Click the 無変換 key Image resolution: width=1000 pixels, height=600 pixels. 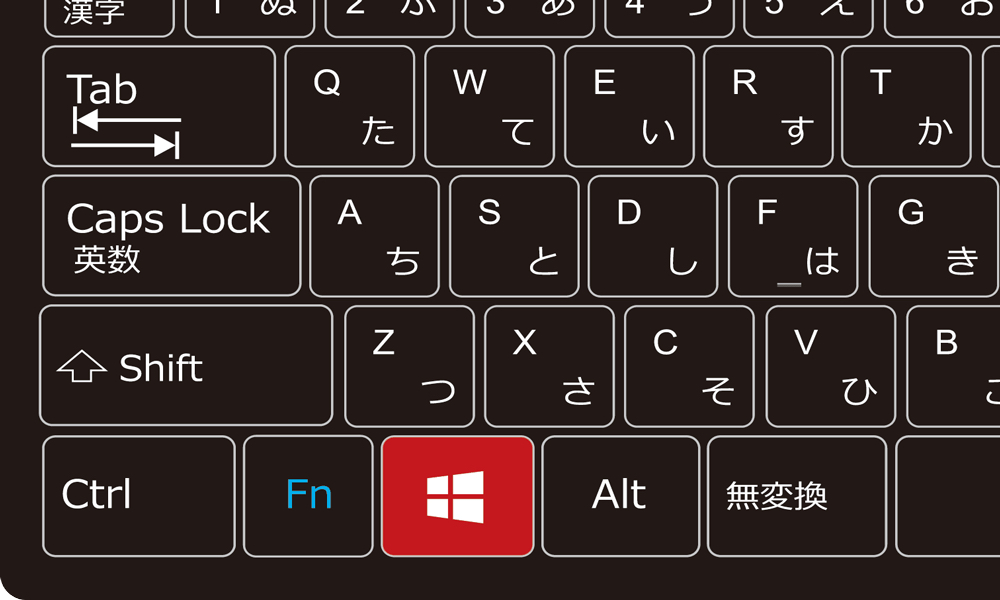point(797,496)
